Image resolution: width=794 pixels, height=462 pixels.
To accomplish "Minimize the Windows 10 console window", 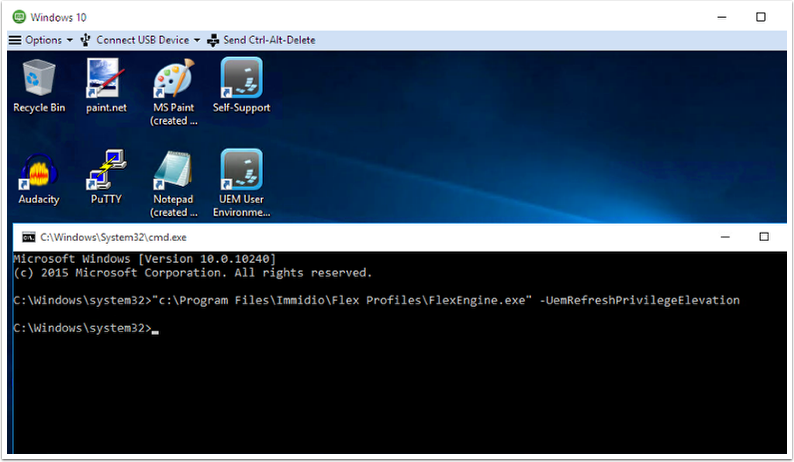I will (x=722, y=17).
